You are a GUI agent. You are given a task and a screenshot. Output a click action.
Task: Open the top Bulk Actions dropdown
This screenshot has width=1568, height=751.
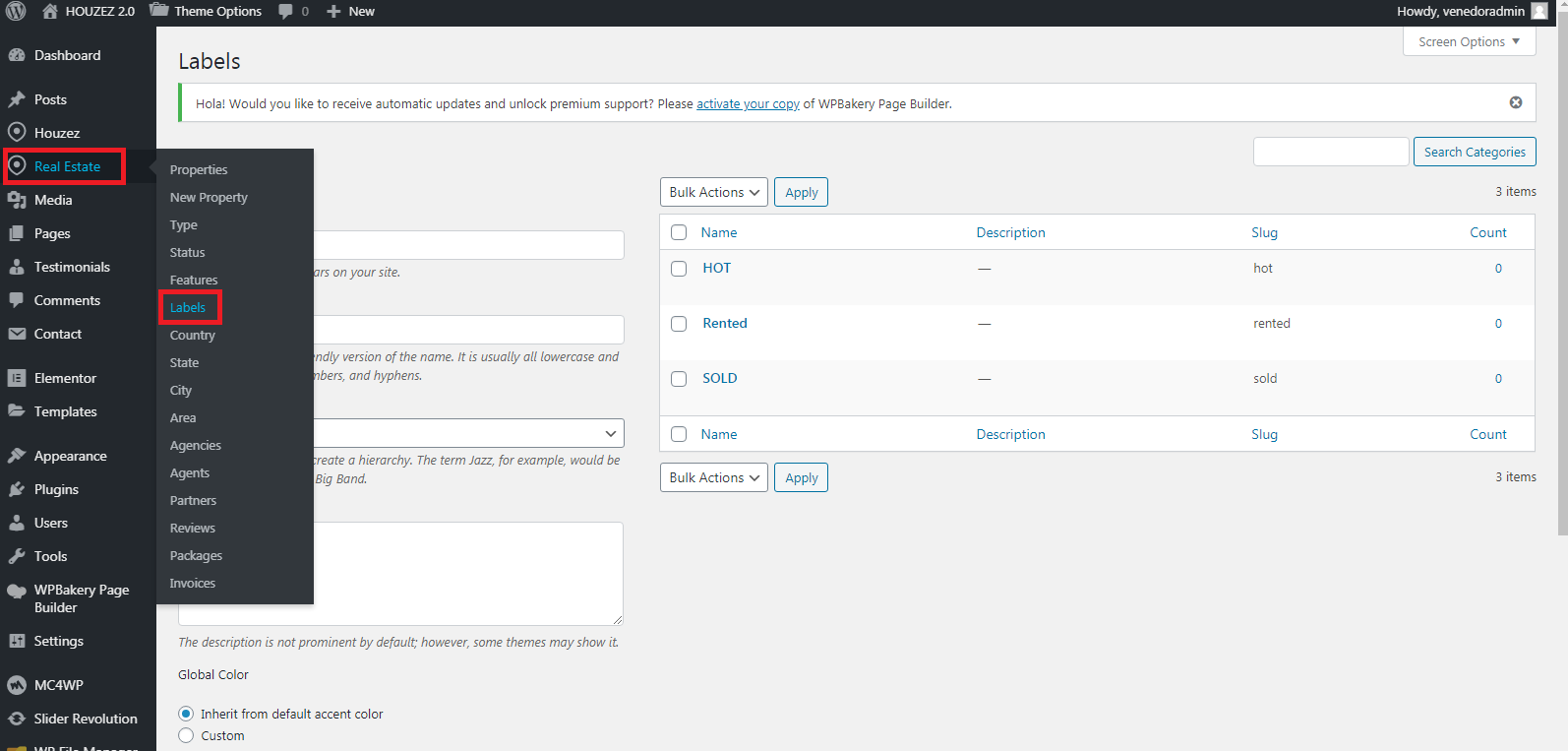(714, 192)
